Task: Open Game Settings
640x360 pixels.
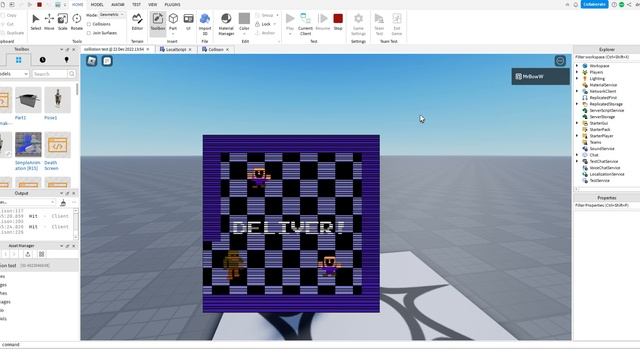Action: pos(358,24)
